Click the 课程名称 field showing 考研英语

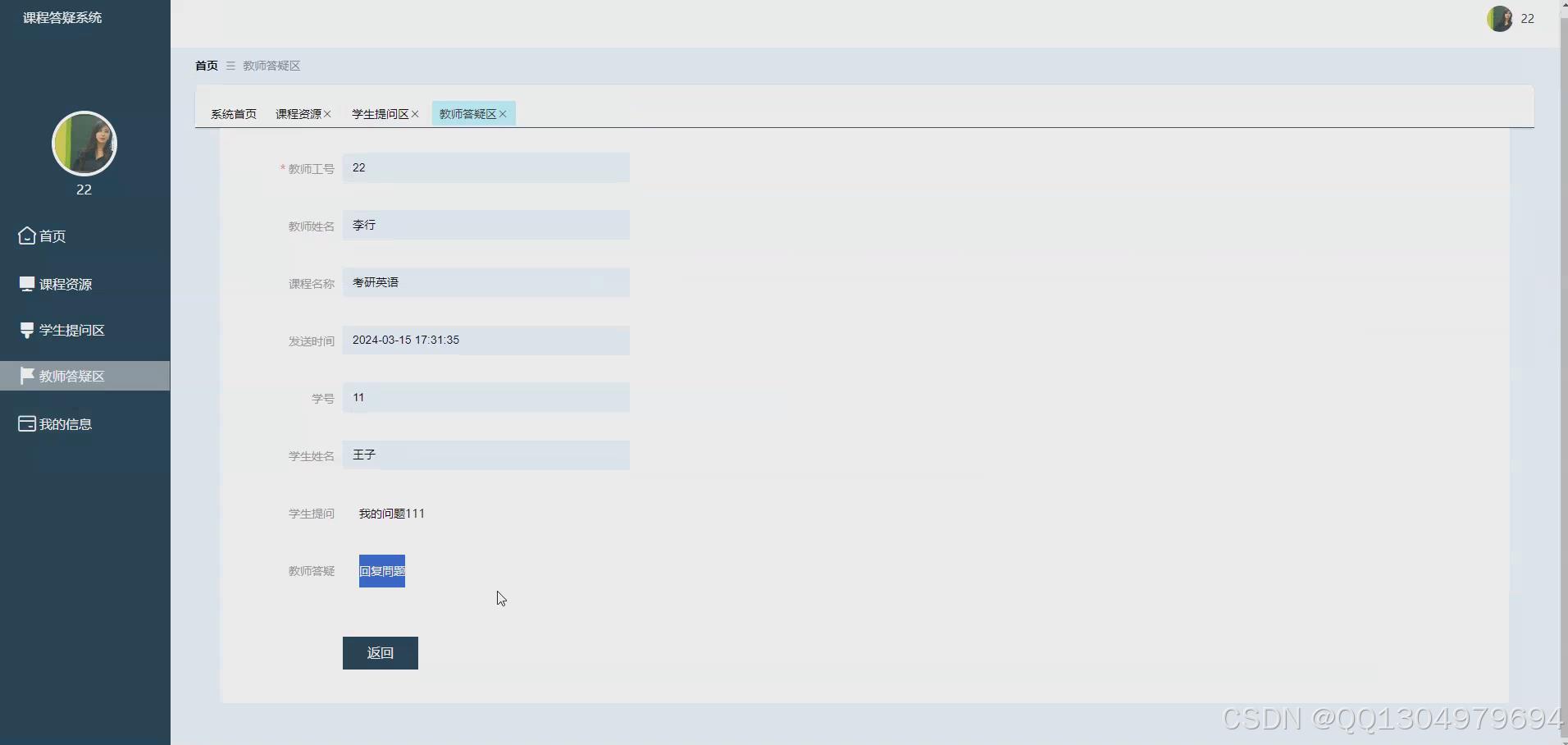[486, 282]
